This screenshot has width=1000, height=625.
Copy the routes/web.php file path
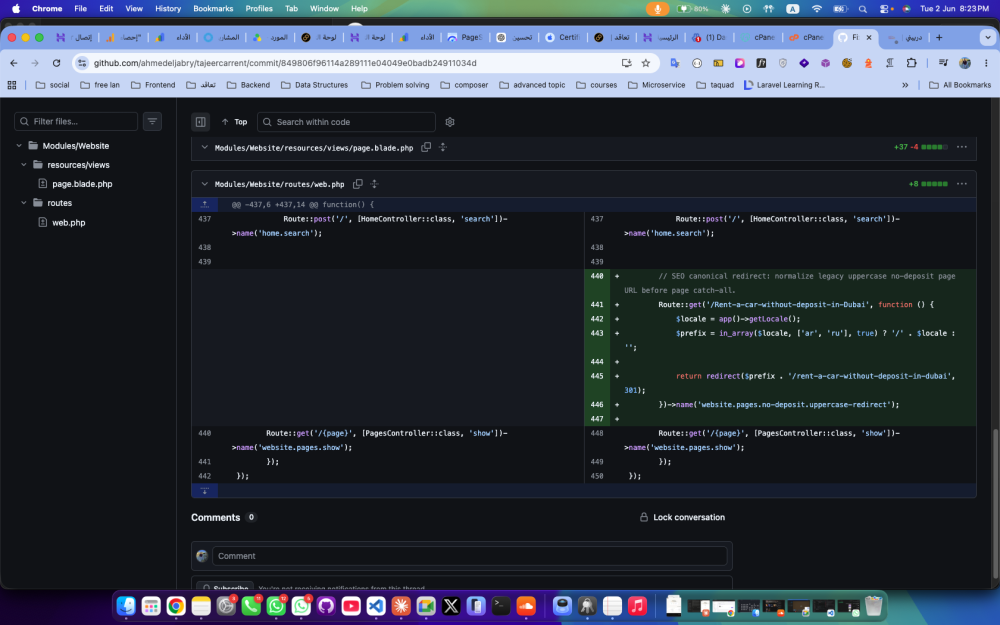pyautogui.click(x=358, y=184)
